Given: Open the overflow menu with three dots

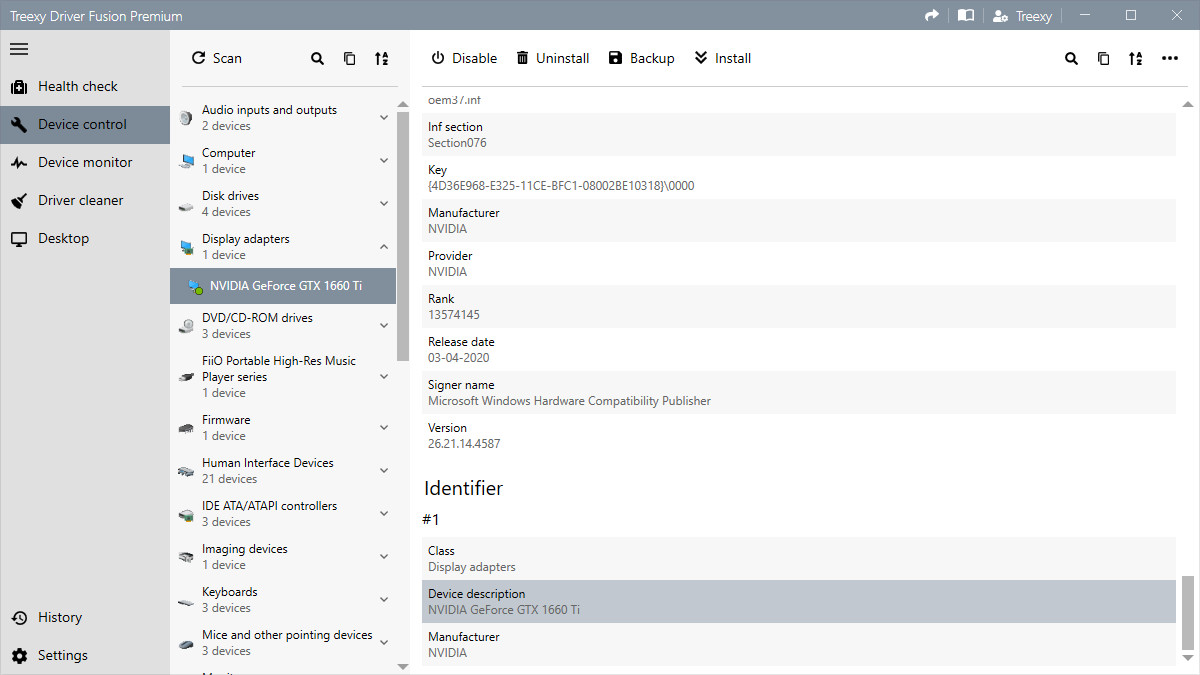Looking at the screenshot, I should click(x=1170, y=58).
